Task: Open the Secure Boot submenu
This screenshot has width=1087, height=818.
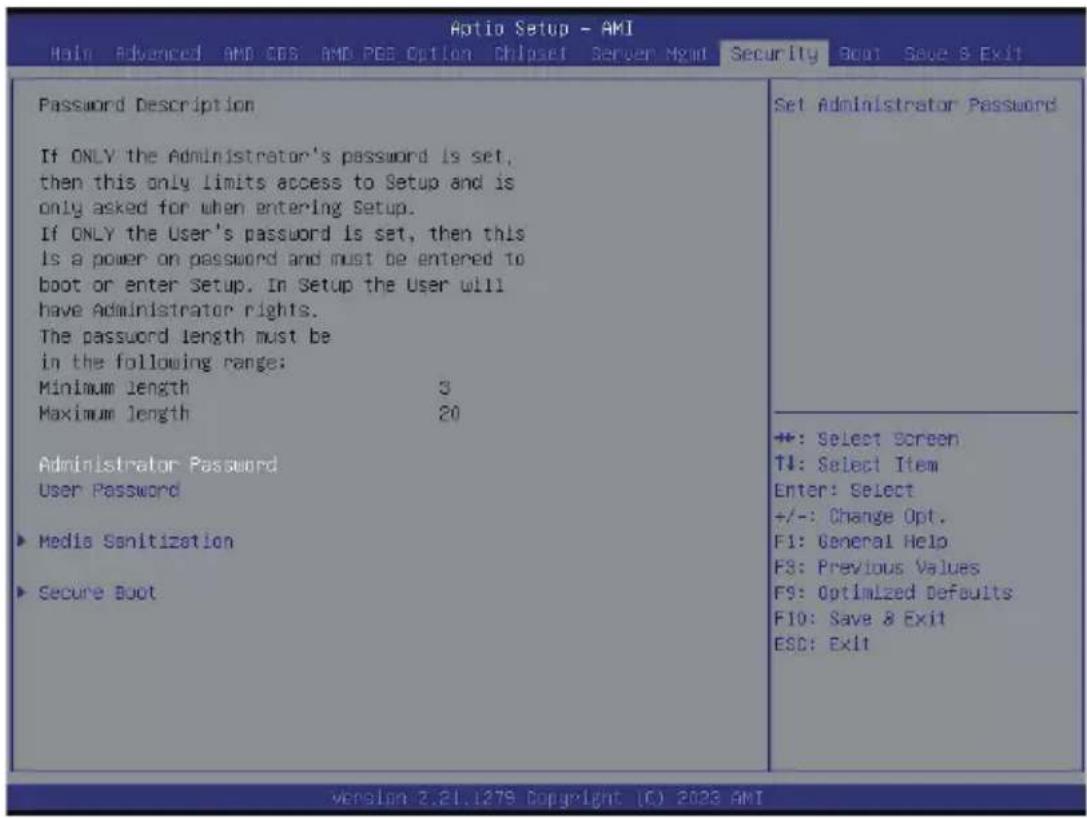Action: (x=97, y=593)
